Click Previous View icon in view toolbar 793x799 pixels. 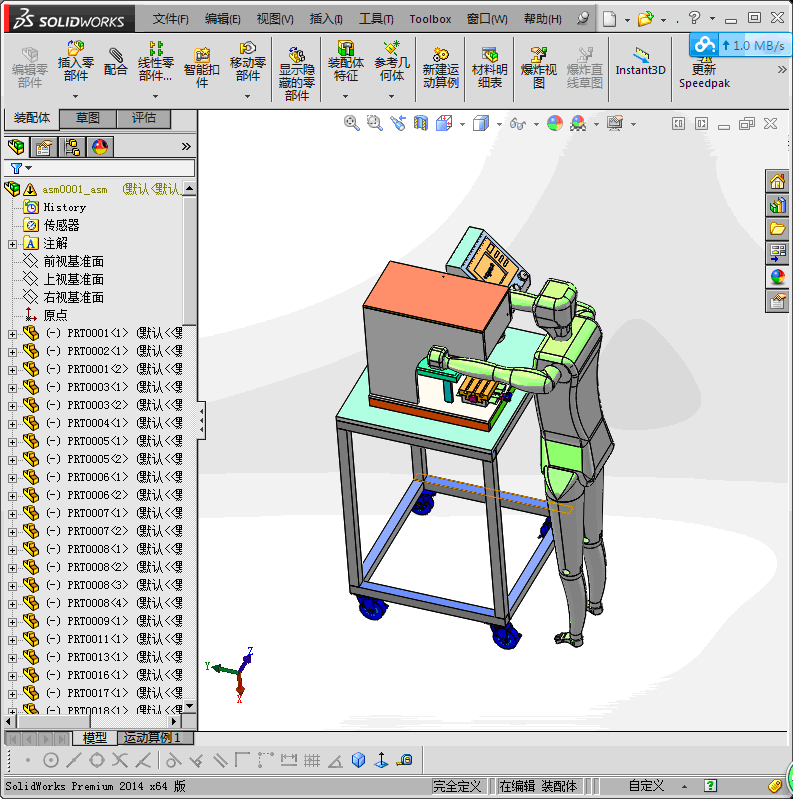click(x=398, y=123)
